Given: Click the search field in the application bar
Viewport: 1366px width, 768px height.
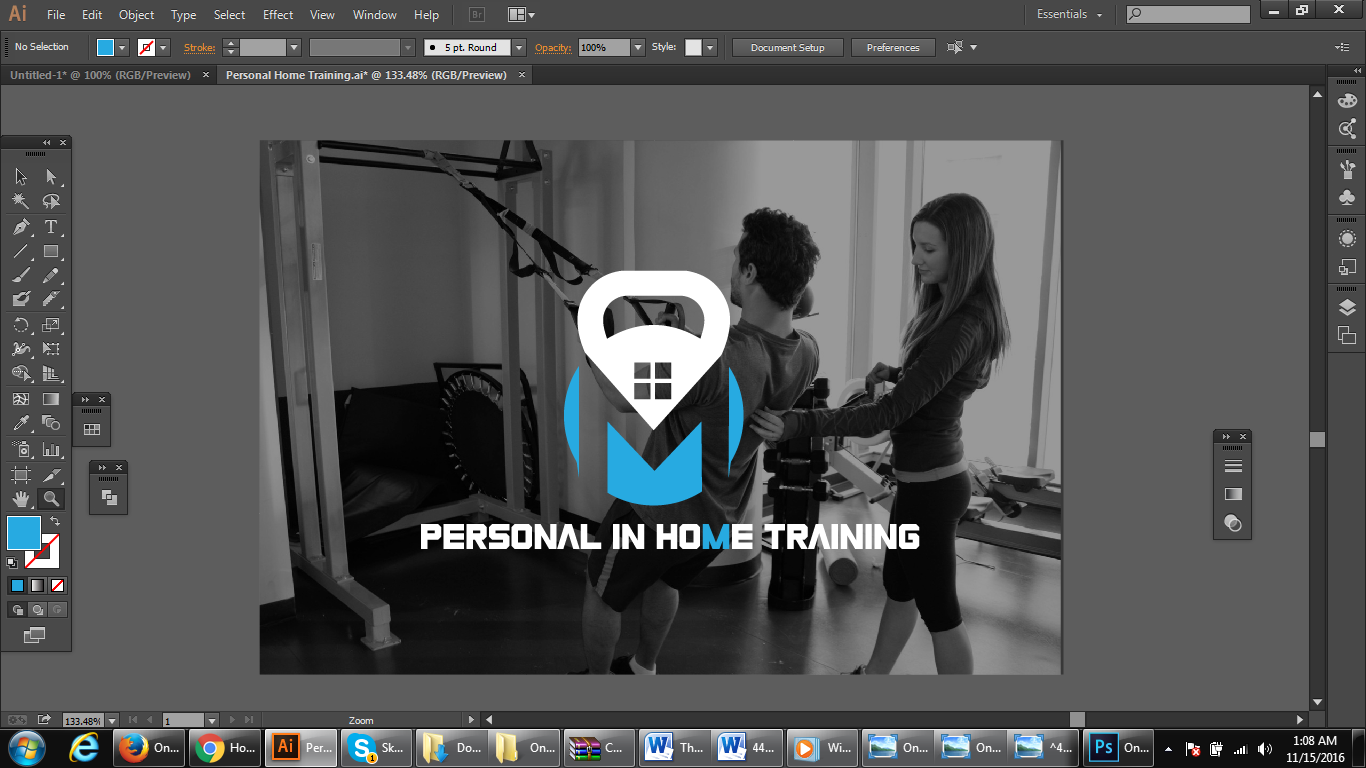Looking at the screenshot, I should pos(1188,14).
